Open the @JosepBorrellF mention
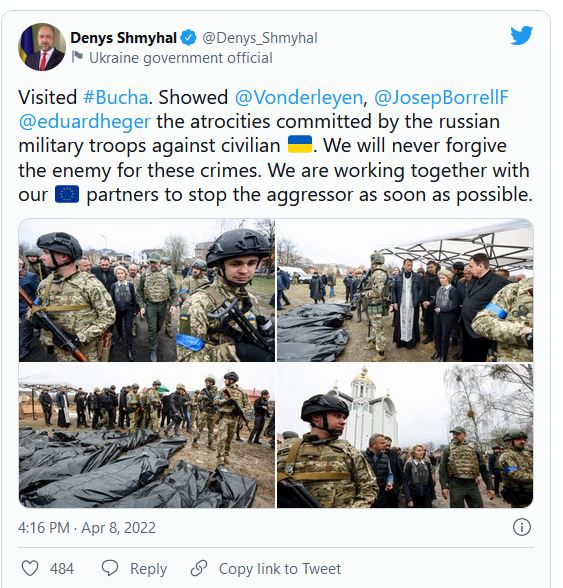Image resolution: width=563 pixels, height=588 pixels. pyautogui.click(x=441, y=98)
